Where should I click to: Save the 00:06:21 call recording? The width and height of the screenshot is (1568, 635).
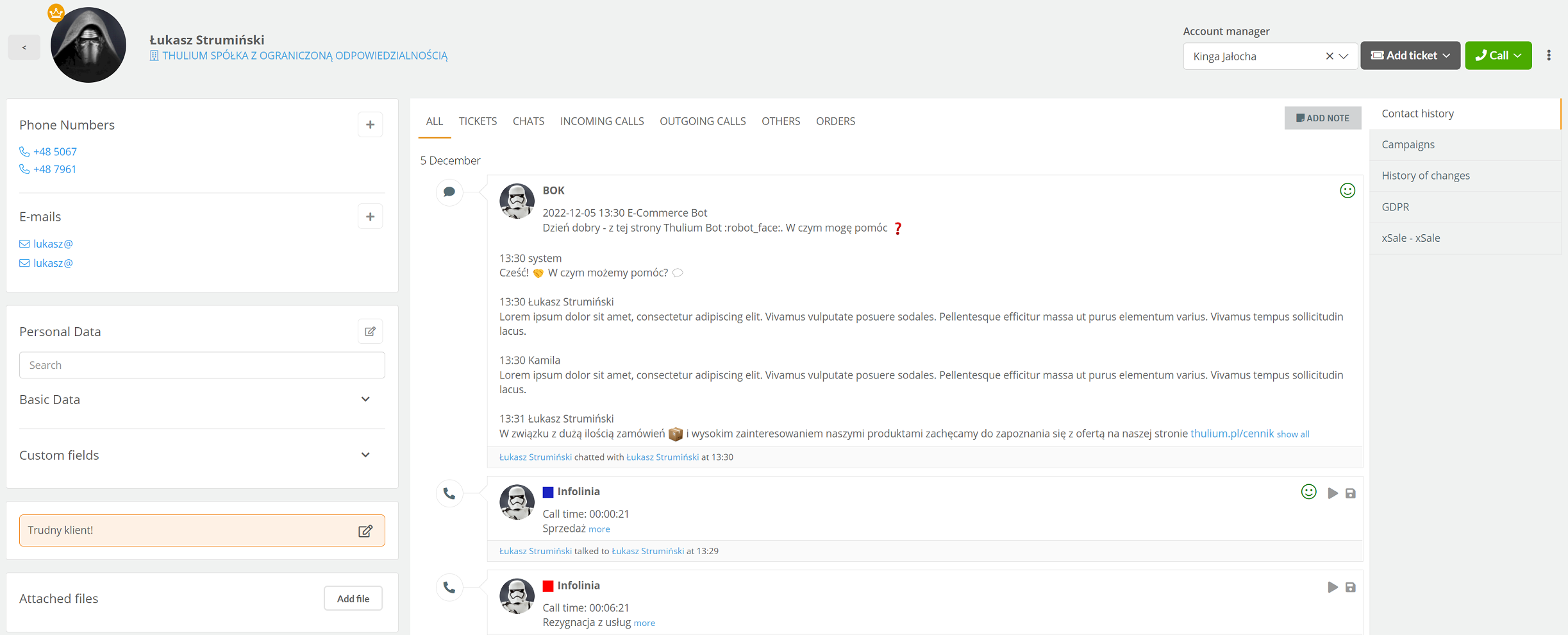point(1351,587)
